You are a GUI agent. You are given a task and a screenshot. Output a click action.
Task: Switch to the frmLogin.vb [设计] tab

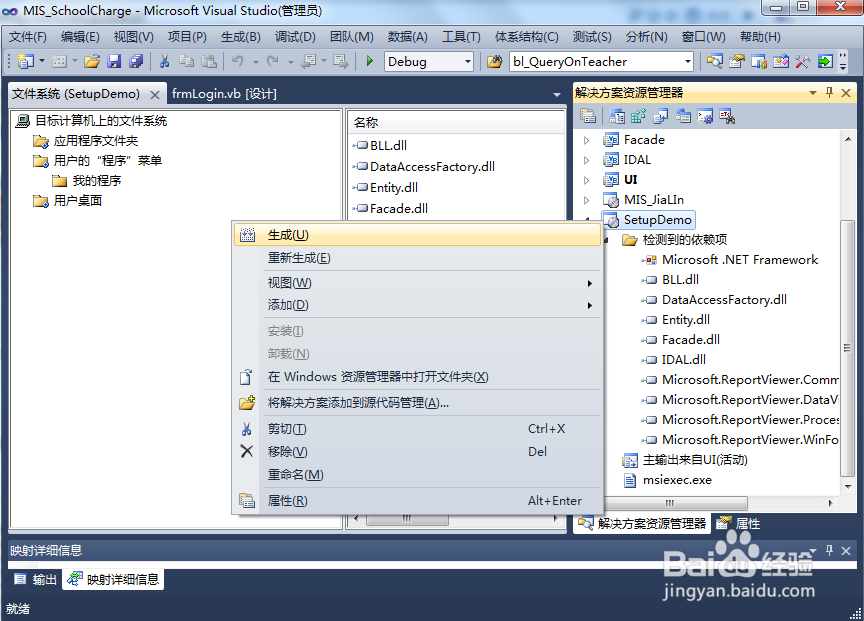click(x=226, y=92)
